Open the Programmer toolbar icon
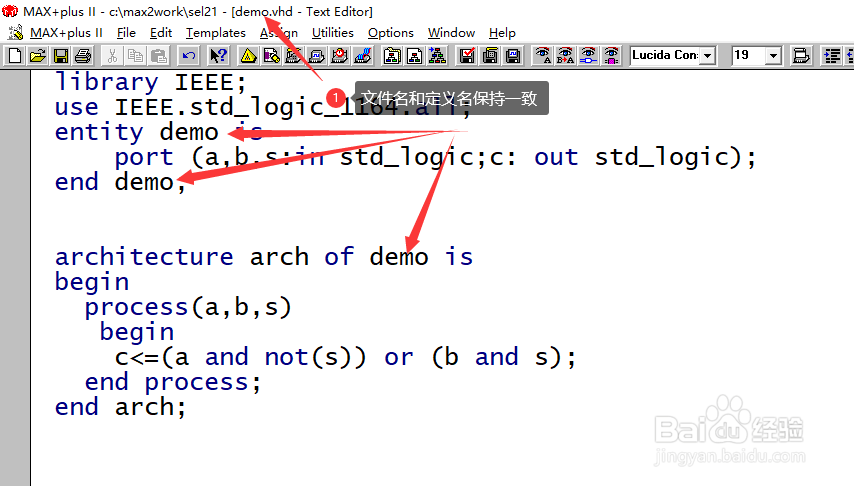This screenshot has height=486, width=854. (x=362, y=56)
